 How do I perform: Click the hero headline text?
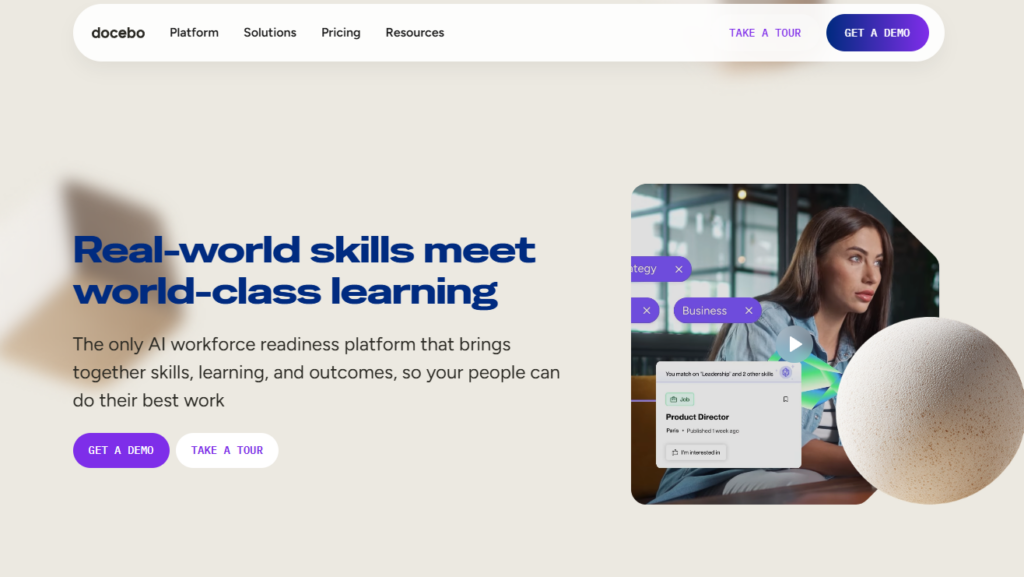pyautogui.click(x=304, y=270)
